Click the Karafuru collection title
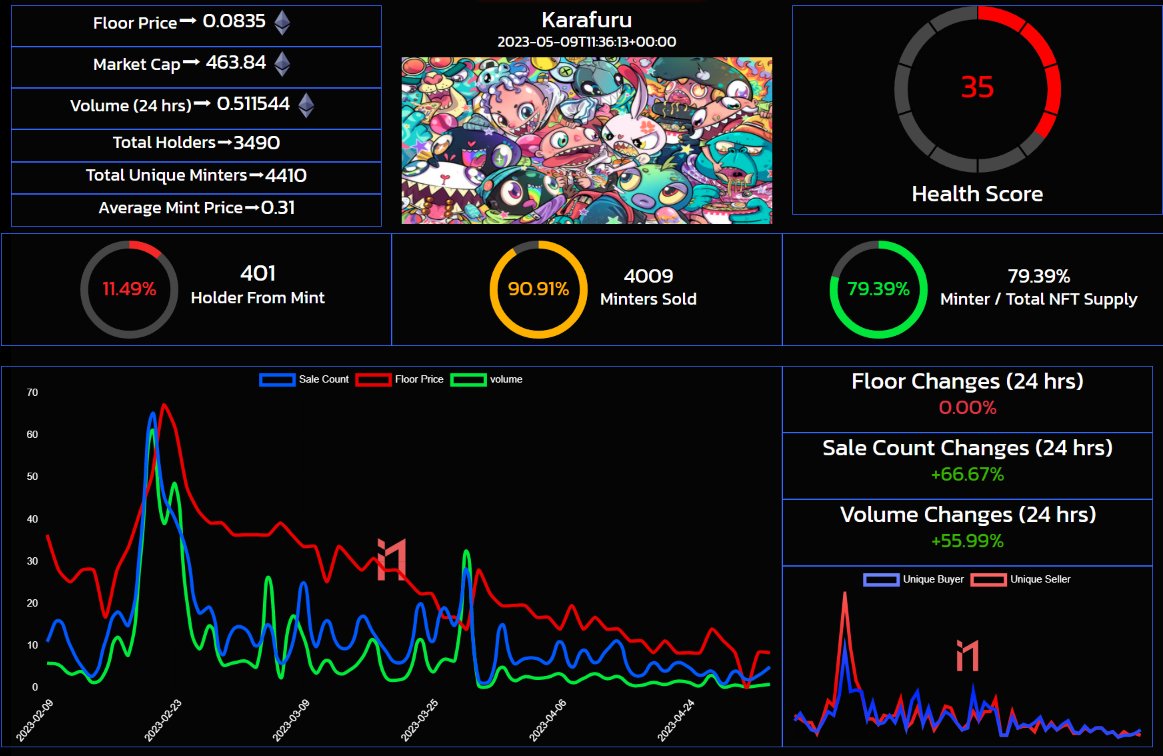Viewport: 1163px width, 756px height. pyautogui.click(x=587, y=19)
